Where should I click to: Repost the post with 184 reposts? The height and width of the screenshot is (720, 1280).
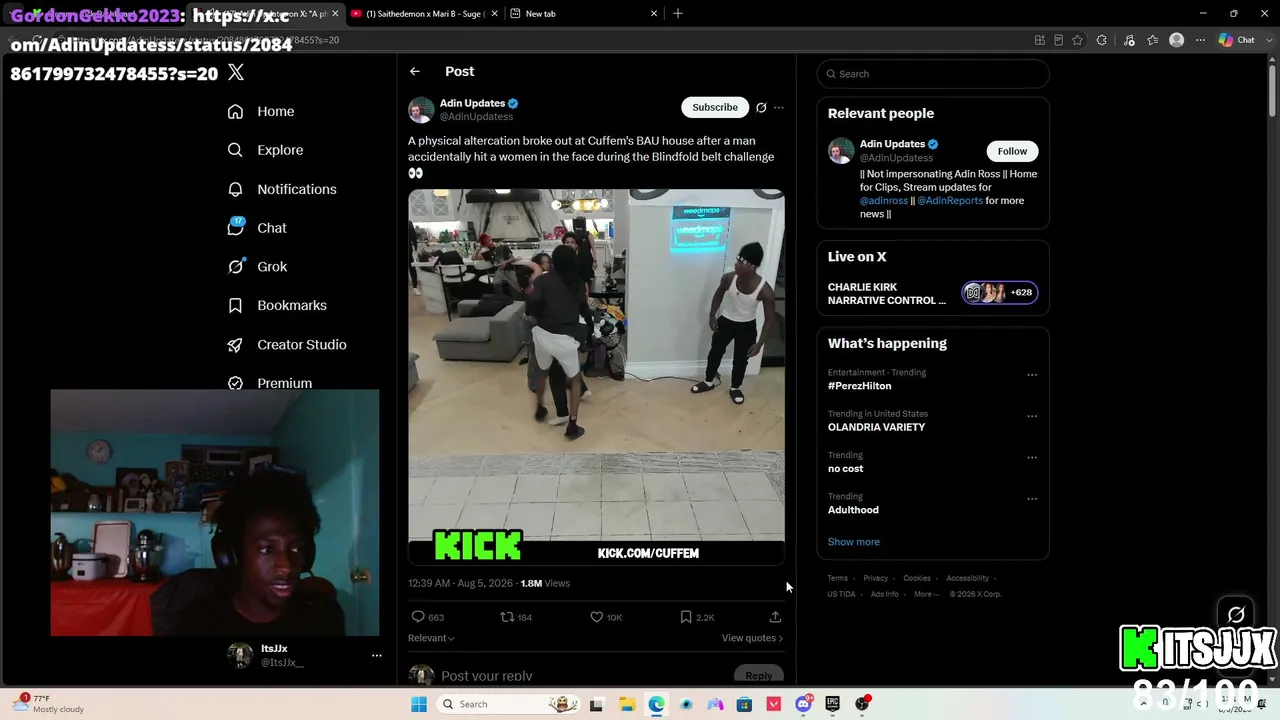[x=516, y=617]
